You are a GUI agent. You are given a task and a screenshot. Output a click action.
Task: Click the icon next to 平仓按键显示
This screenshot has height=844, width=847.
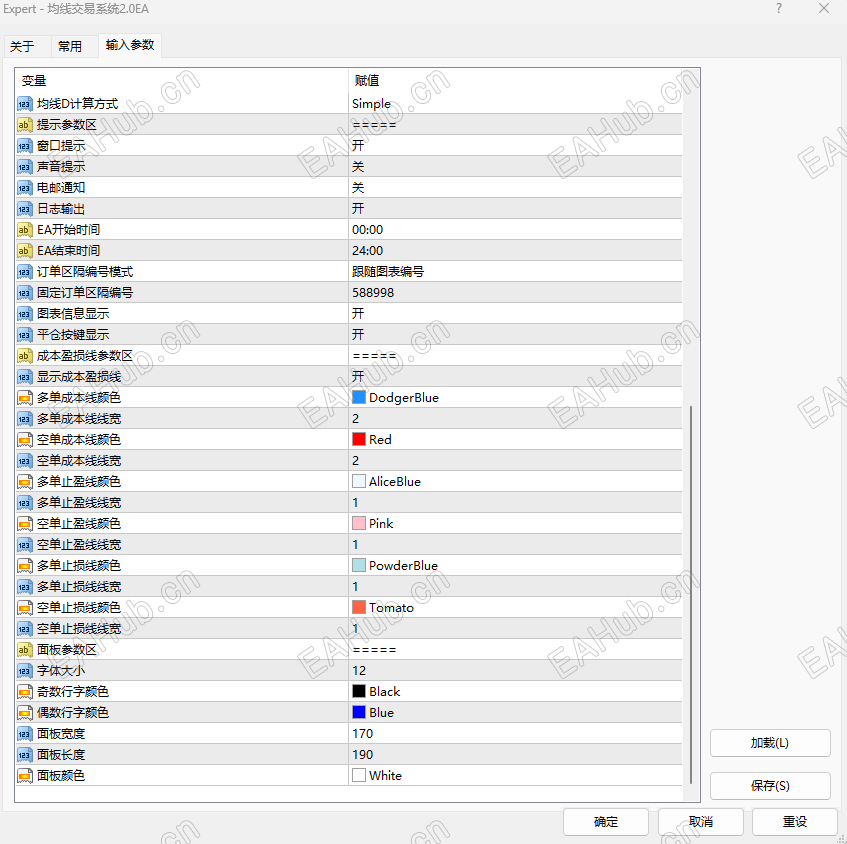pos(24,335)
